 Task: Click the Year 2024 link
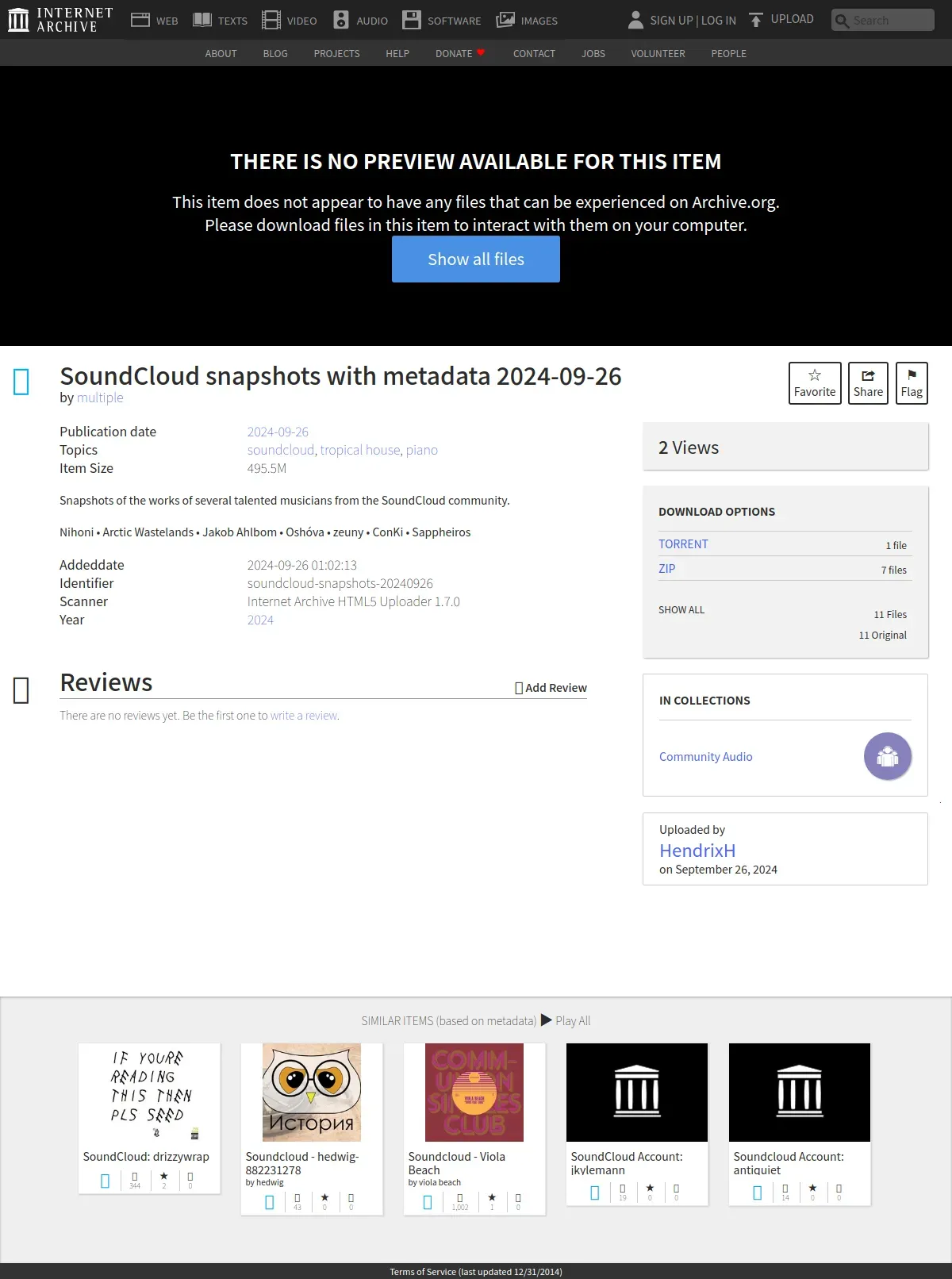point(260,620)
